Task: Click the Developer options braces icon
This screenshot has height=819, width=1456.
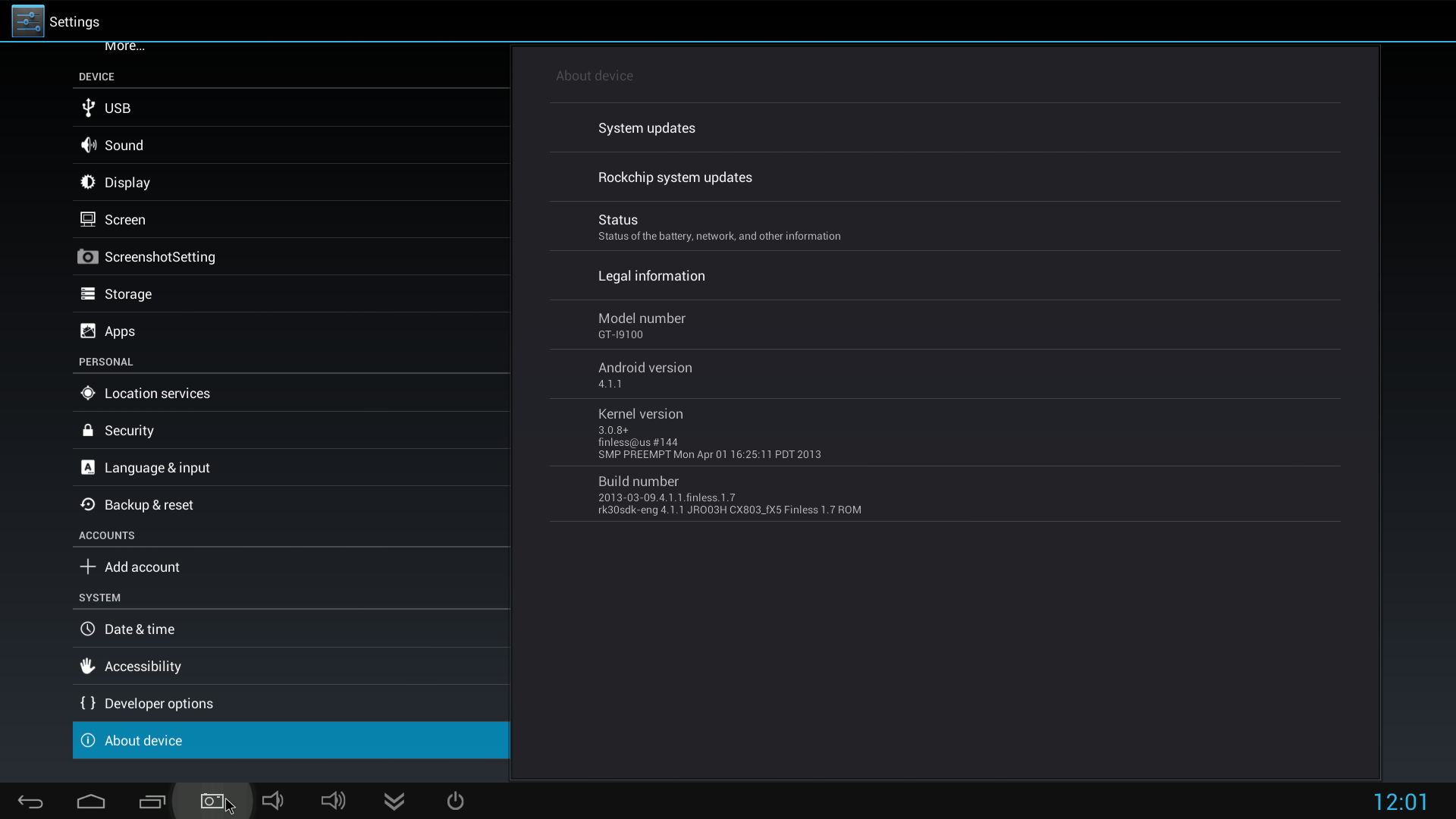Action: tap(88, 703)
